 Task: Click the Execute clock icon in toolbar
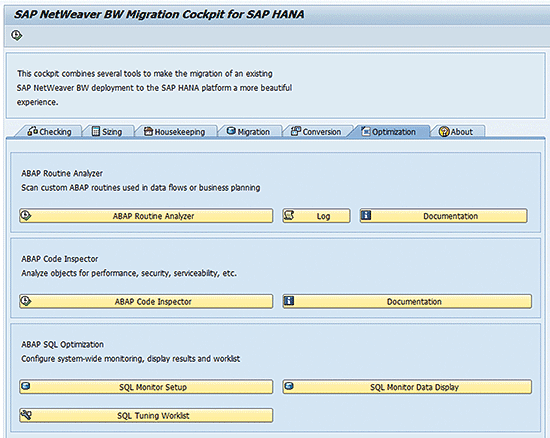coord(16,35)
